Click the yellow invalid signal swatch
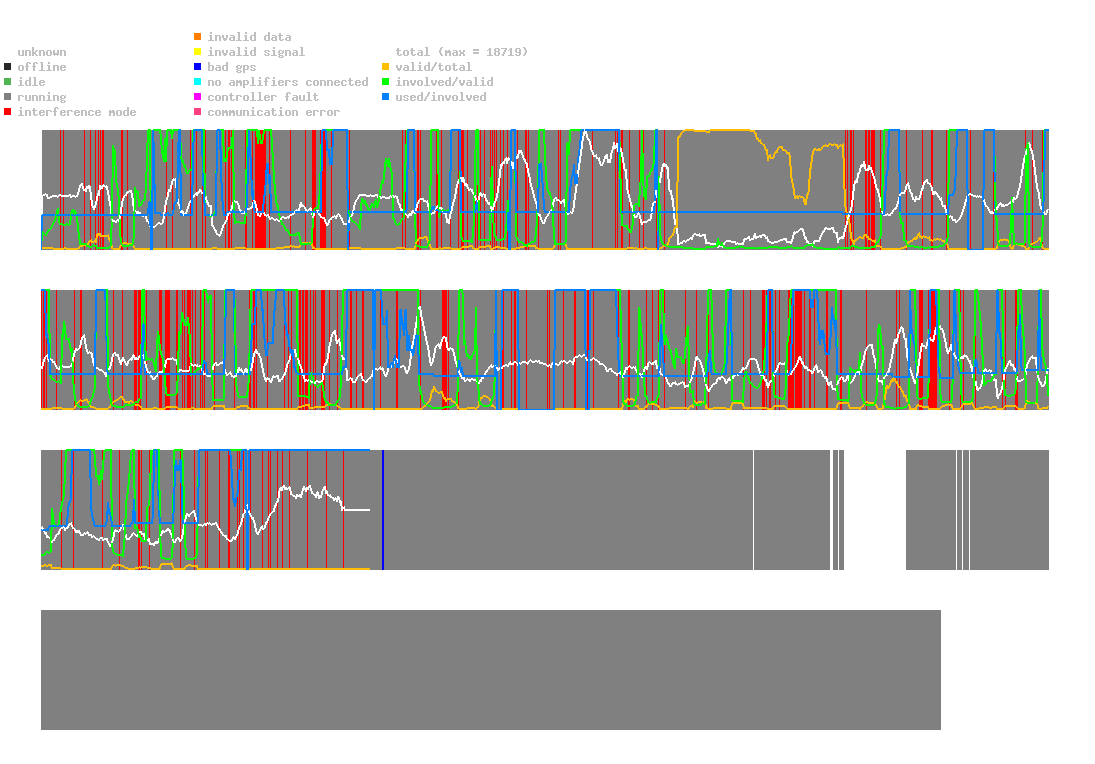 198,52
